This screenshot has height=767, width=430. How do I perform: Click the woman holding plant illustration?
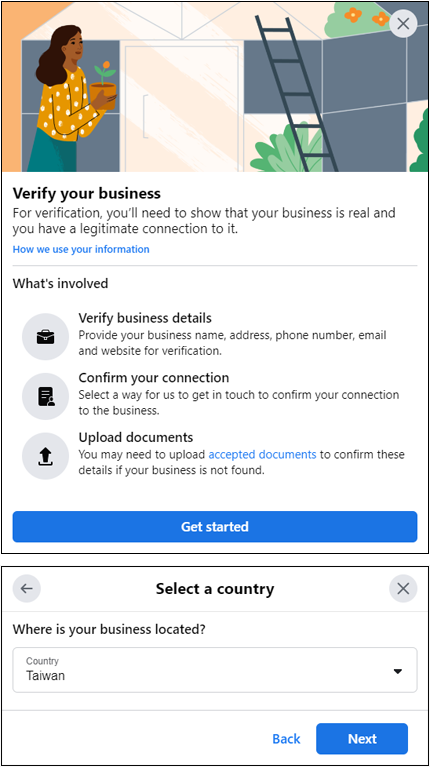tap(73, 98)
